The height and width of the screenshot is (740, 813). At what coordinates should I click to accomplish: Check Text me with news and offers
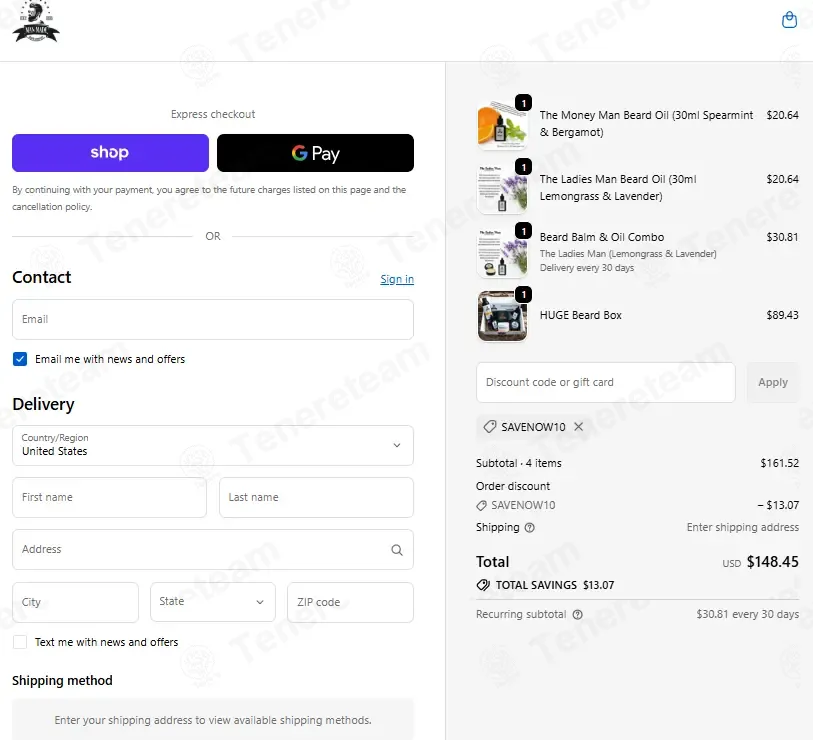(20, 642)
